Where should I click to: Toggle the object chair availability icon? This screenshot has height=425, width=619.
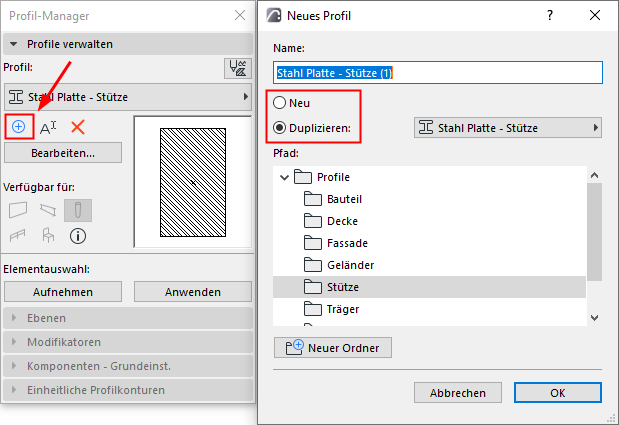pos(48,236)
